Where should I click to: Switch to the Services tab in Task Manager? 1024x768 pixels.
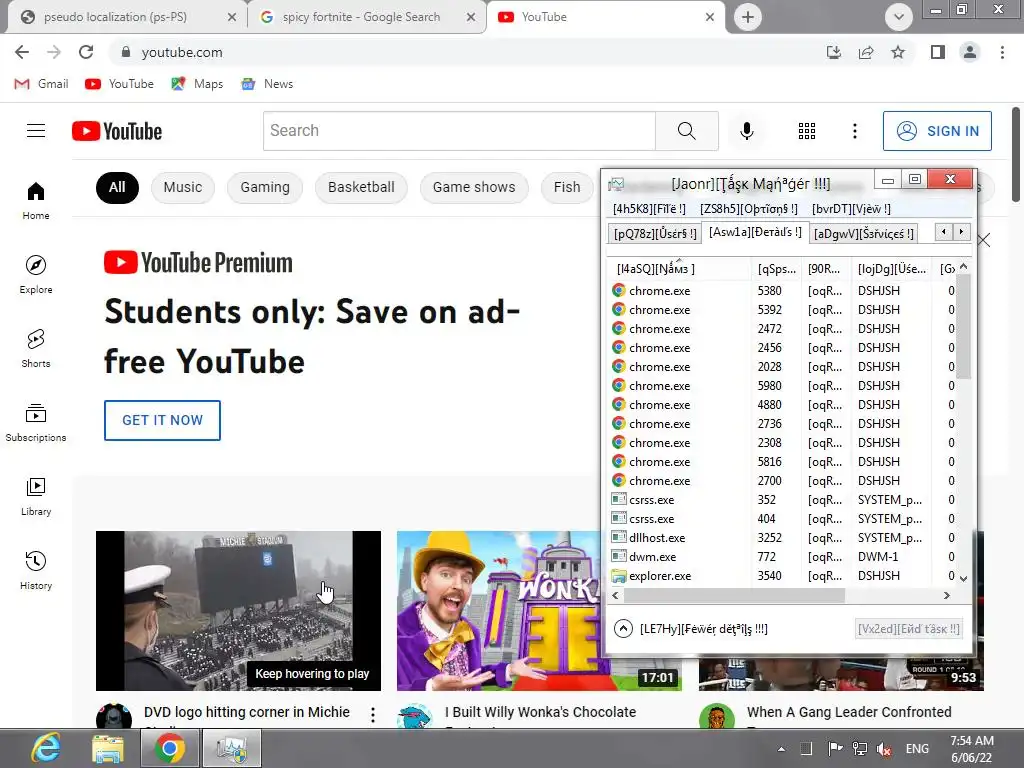click(863, 233)
